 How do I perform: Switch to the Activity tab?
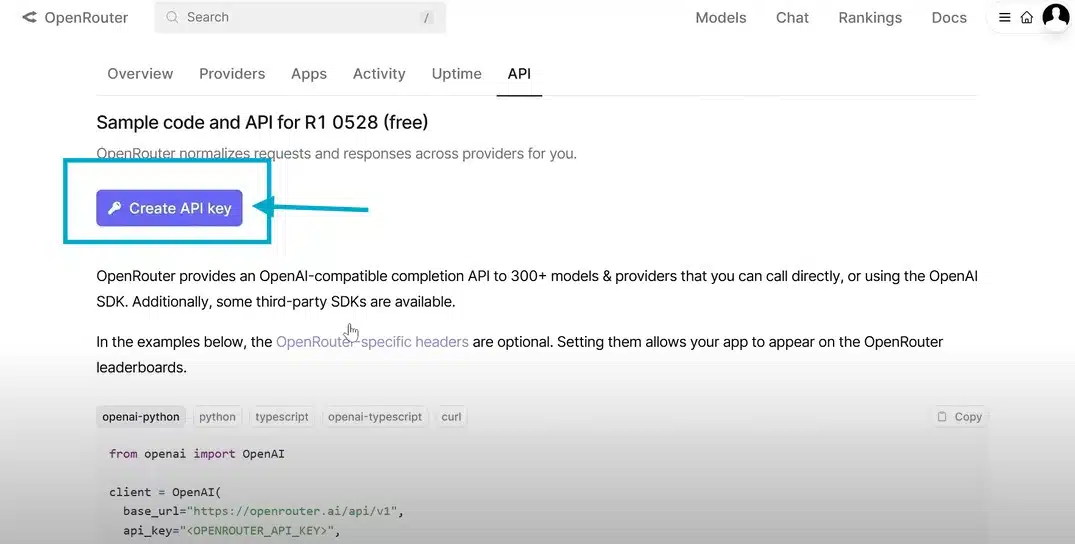tap(379, 73)
